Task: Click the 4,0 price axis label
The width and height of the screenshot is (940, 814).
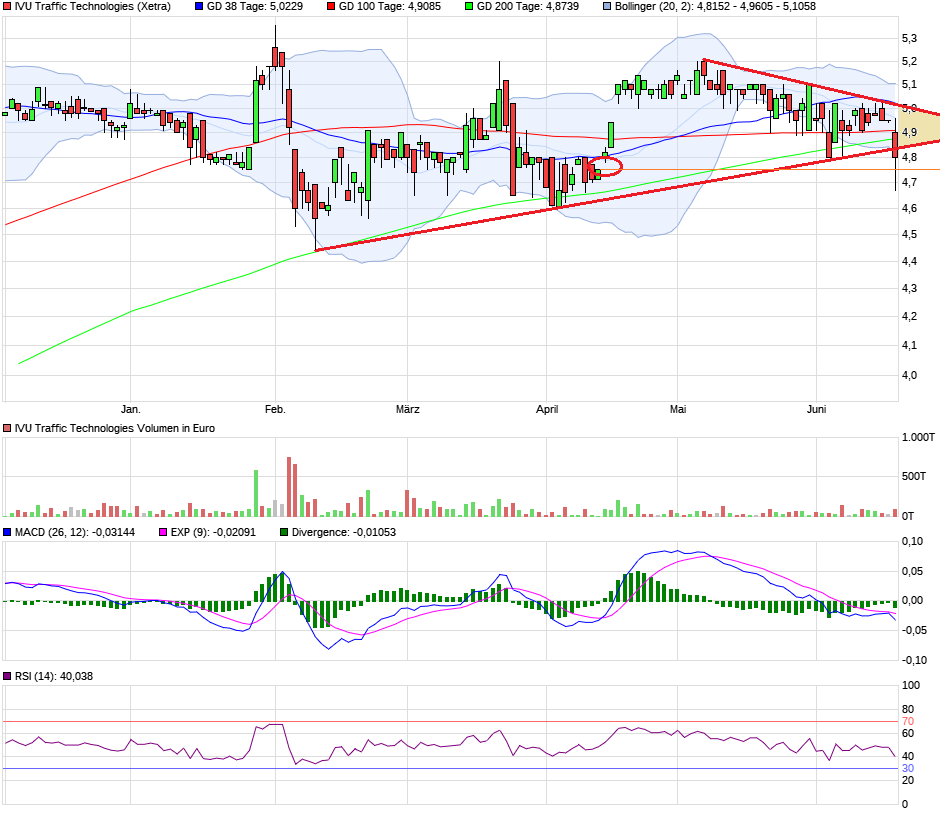Action: pos(909,375)
